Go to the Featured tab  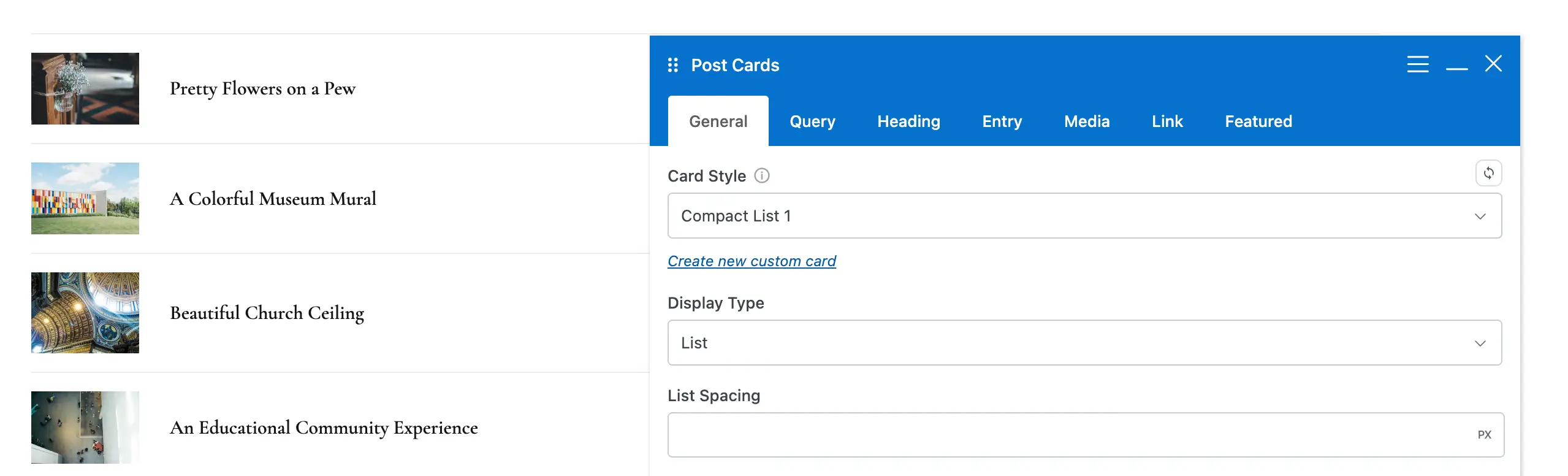tap(1258, 121)
